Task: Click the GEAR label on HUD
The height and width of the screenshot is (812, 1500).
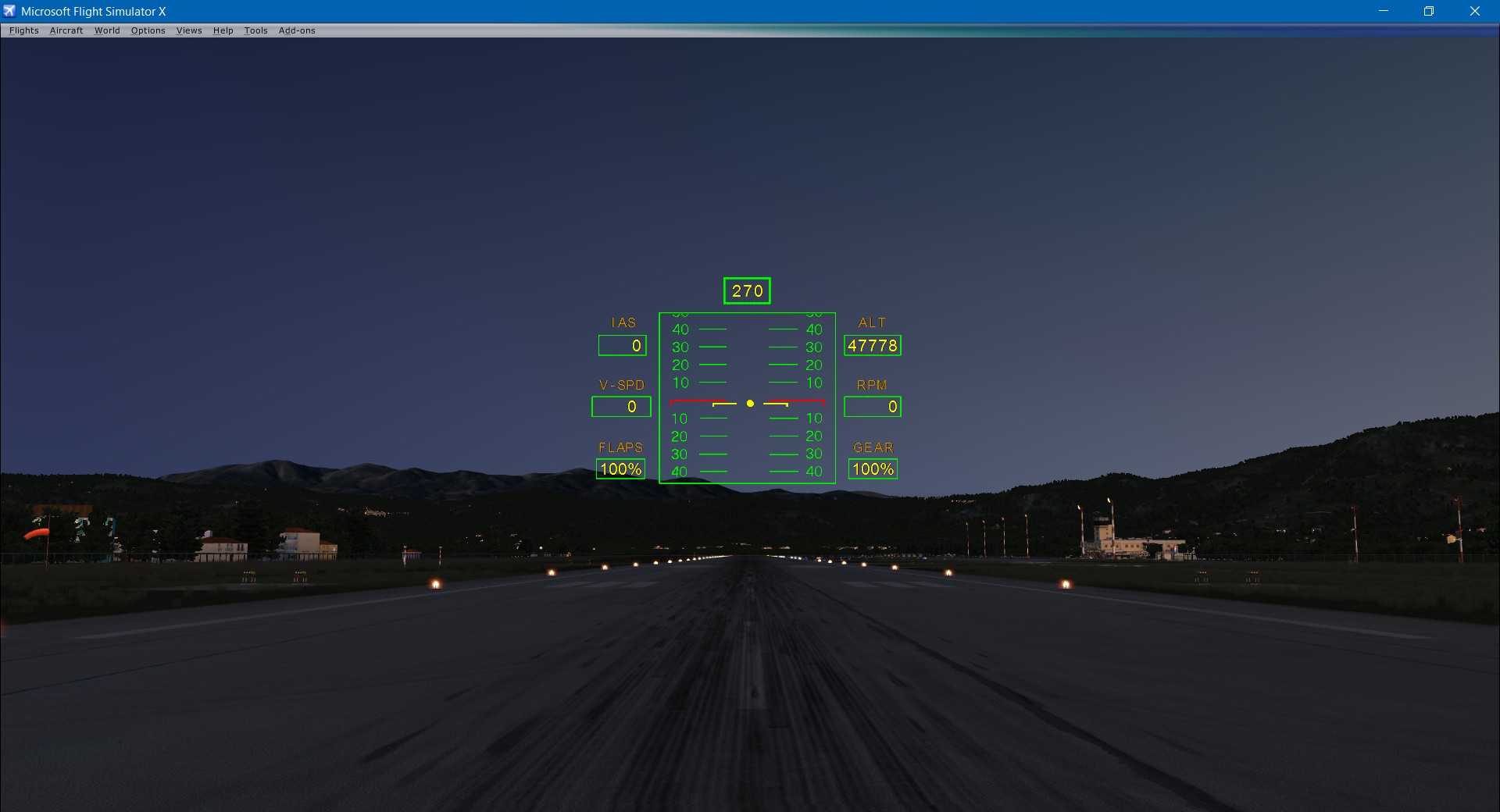Action: [x=873, y=447]
